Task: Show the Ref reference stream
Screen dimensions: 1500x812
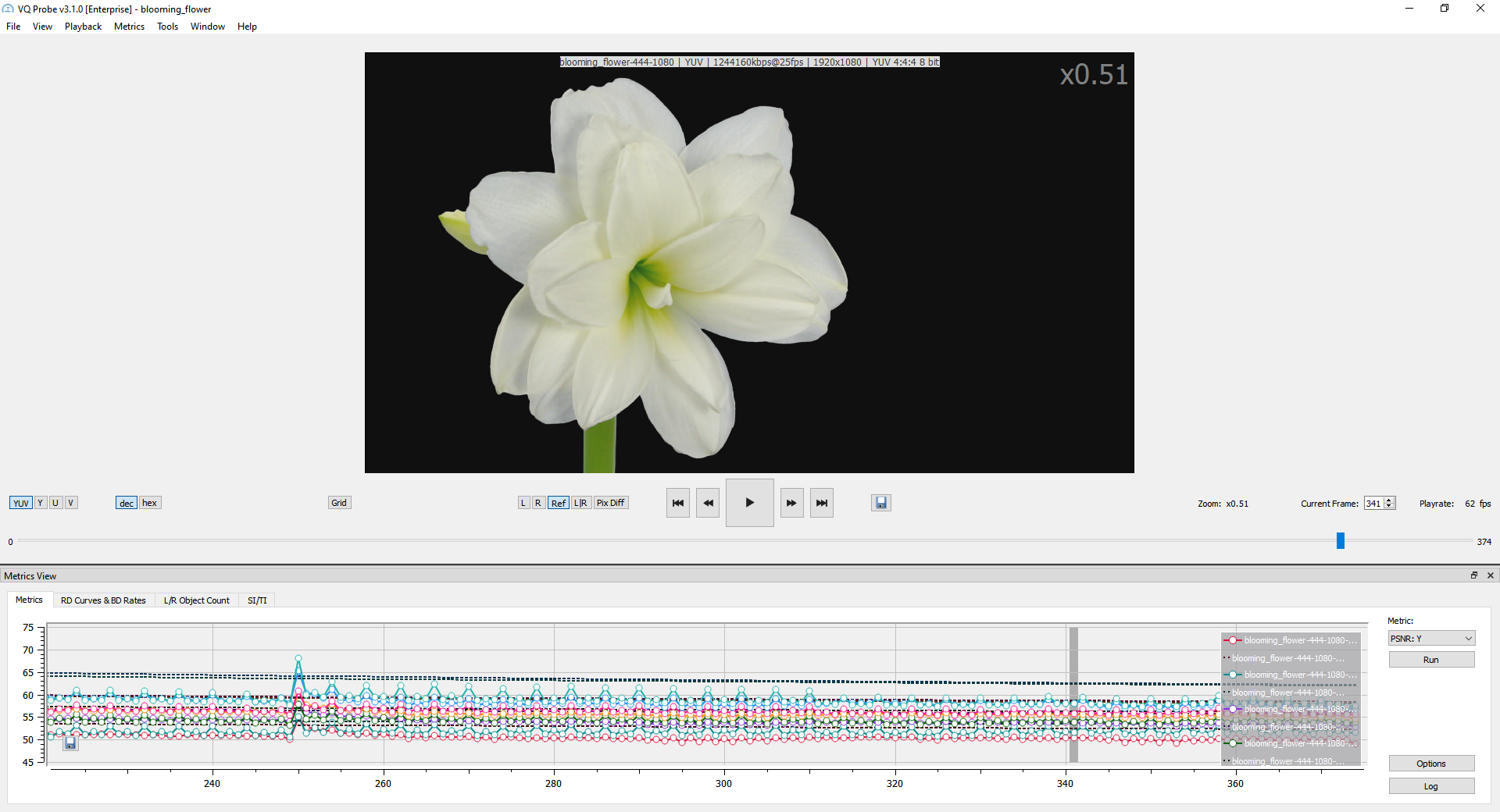Action: coord(559,503)
